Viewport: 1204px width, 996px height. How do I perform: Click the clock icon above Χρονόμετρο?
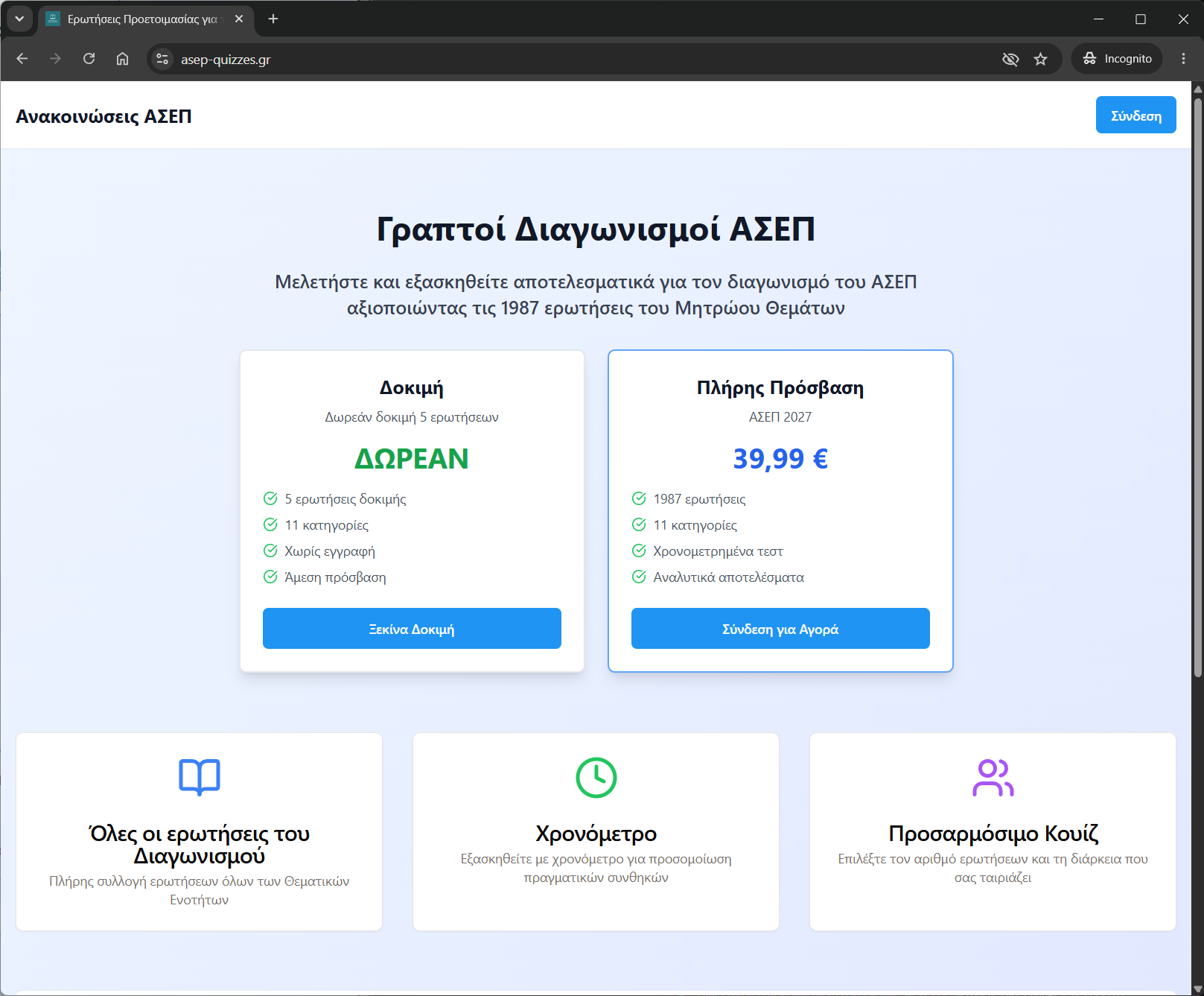point(596,777)
